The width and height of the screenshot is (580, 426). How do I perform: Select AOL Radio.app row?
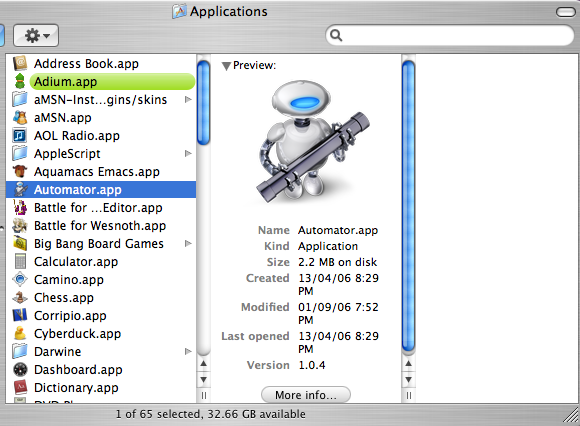tap(101, 135)
